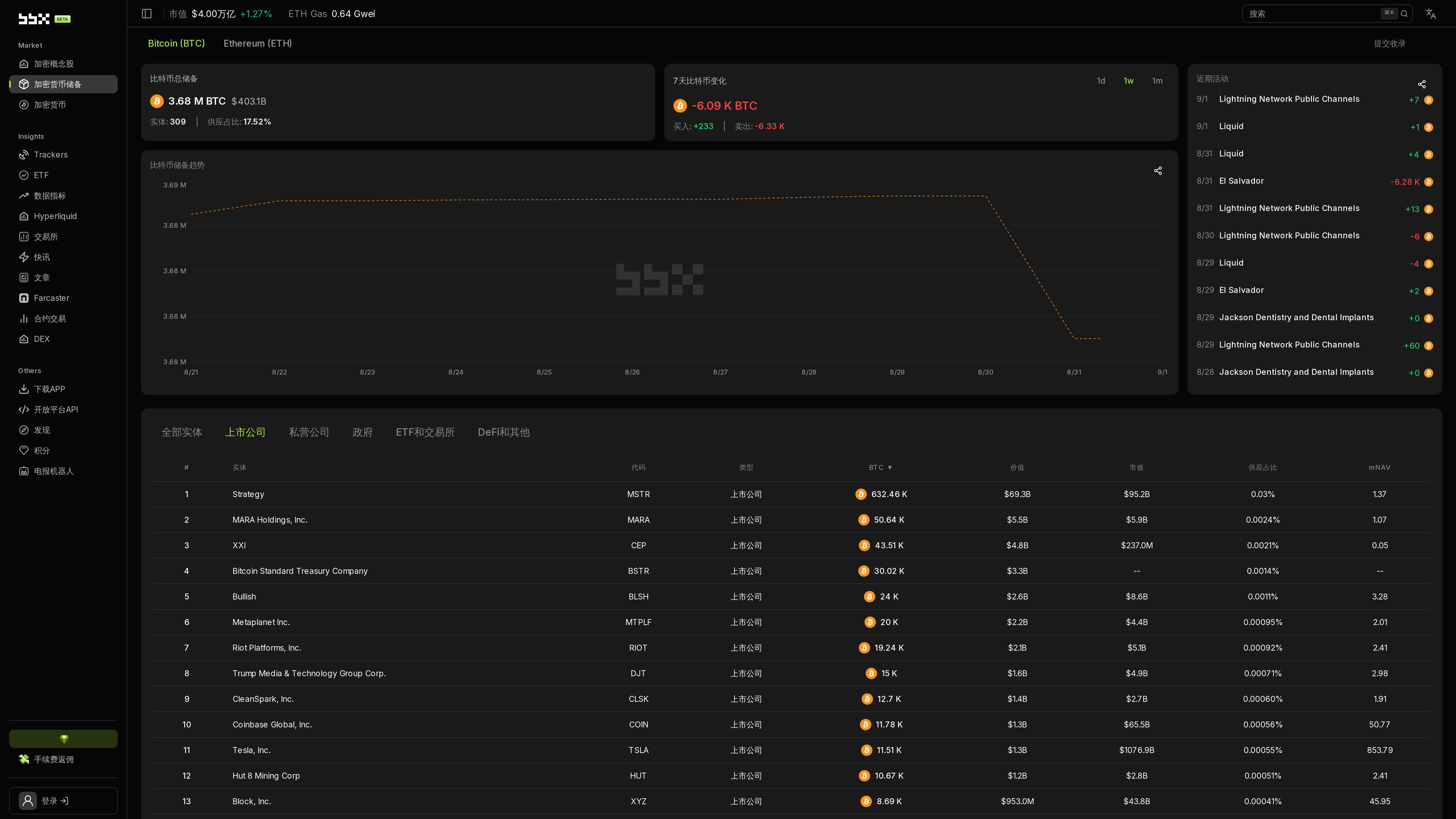
Task: Switch to Bitcoin (BTC) tab
Action: (x=176, y=44)
